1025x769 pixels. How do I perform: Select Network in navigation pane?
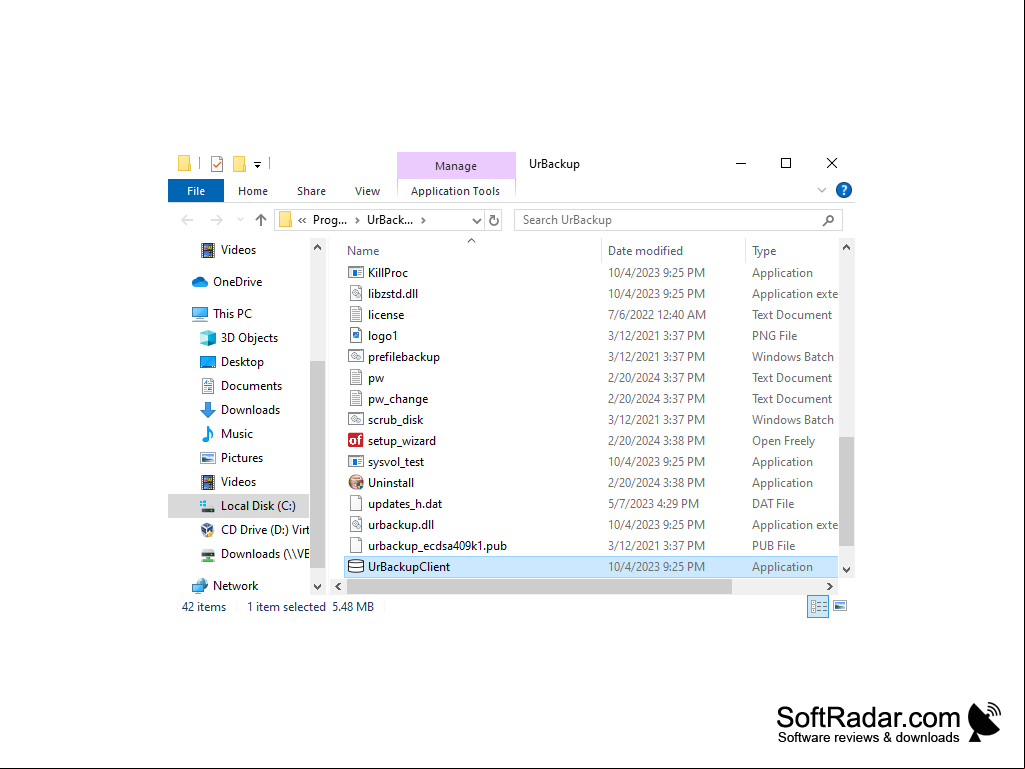(x=224, y=586)
